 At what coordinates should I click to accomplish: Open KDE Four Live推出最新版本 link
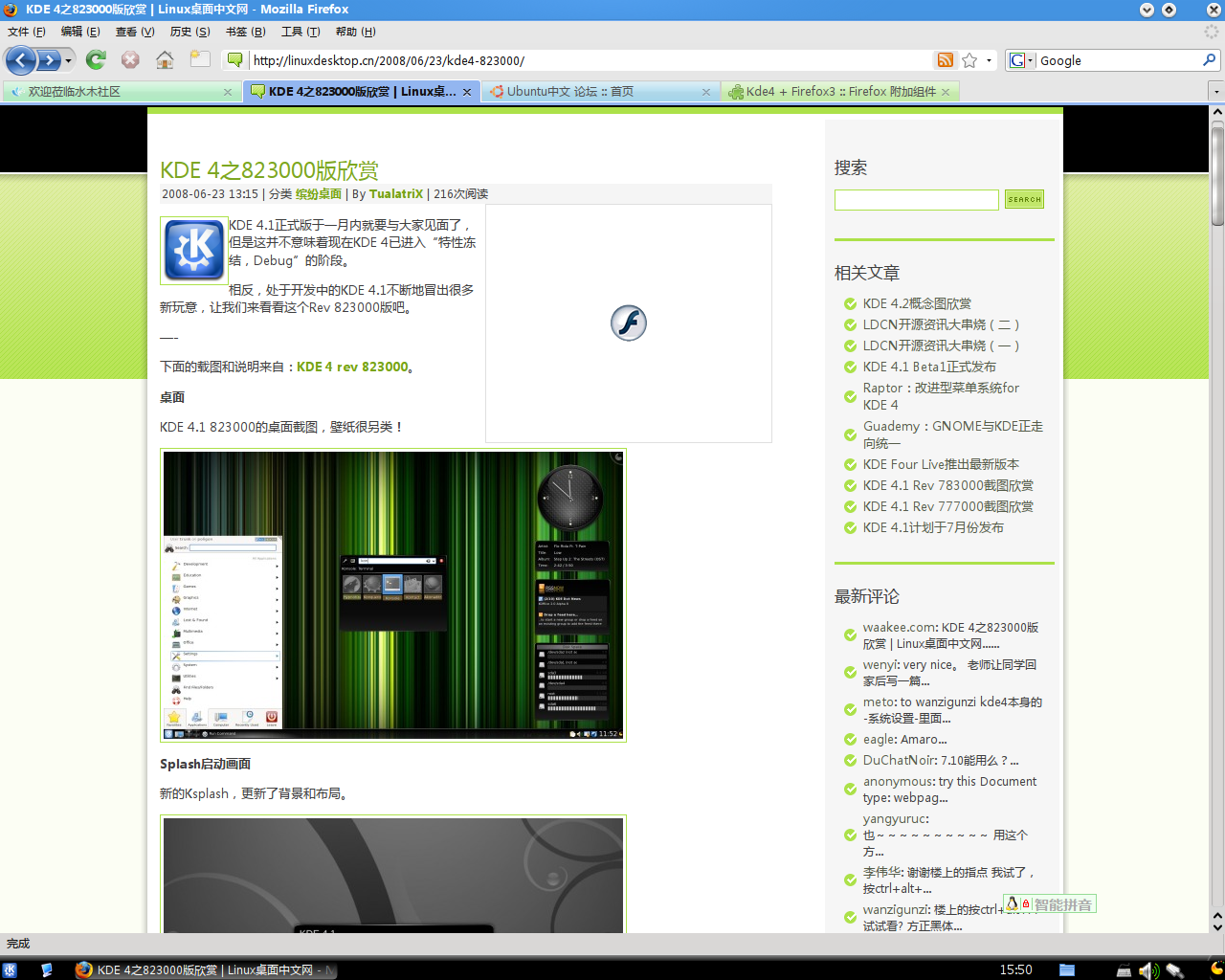pos(941,464)
